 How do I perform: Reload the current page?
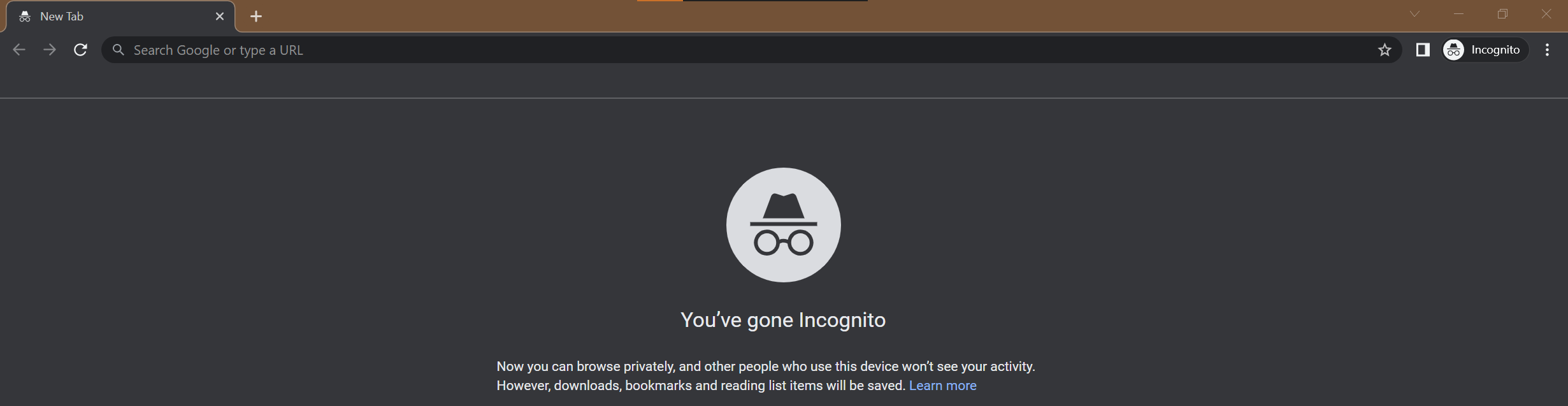click(80, 50)
